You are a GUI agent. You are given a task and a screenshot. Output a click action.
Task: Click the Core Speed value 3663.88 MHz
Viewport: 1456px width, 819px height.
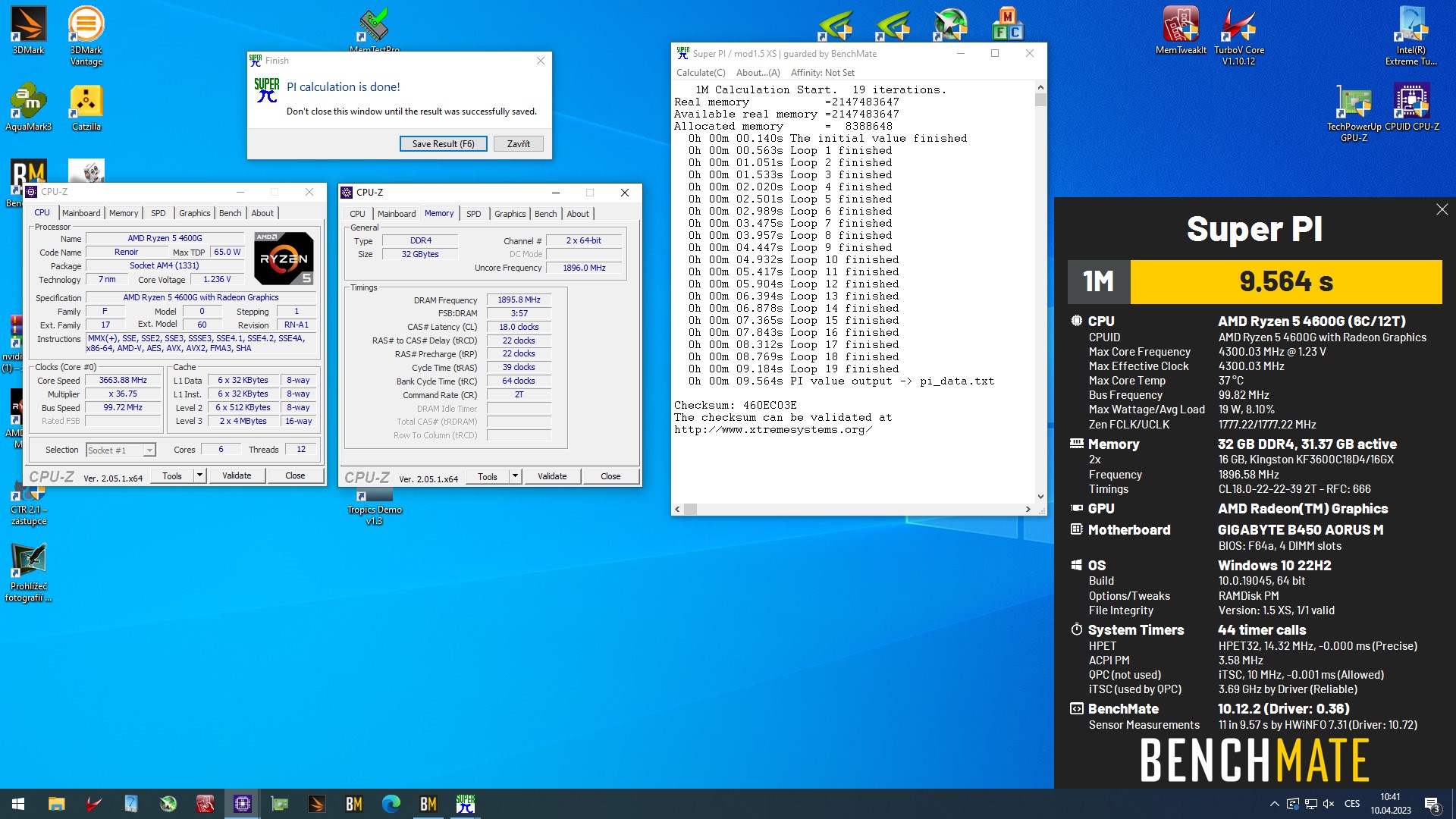point(123,381)
